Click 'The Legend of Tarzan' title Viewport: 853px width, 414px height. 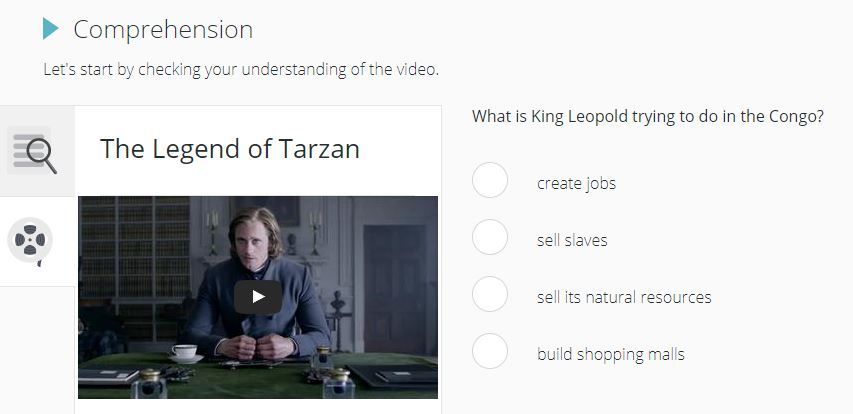coord(230,149)
